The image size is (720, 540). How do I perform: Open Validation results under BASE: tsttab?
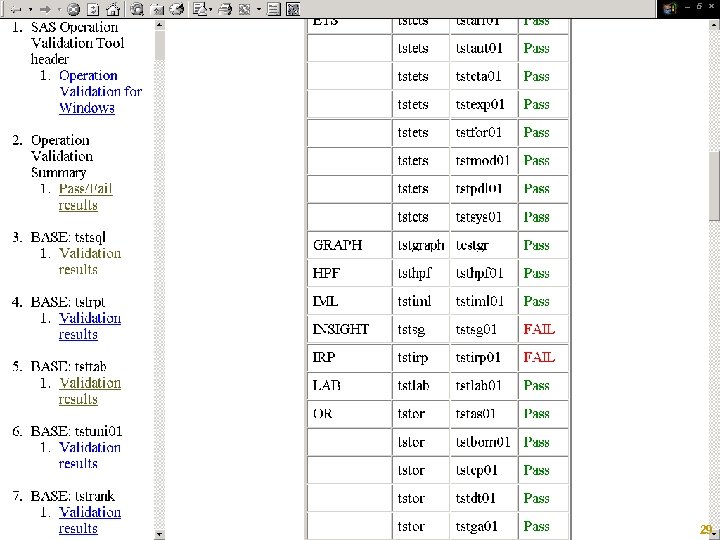(90, 391)
